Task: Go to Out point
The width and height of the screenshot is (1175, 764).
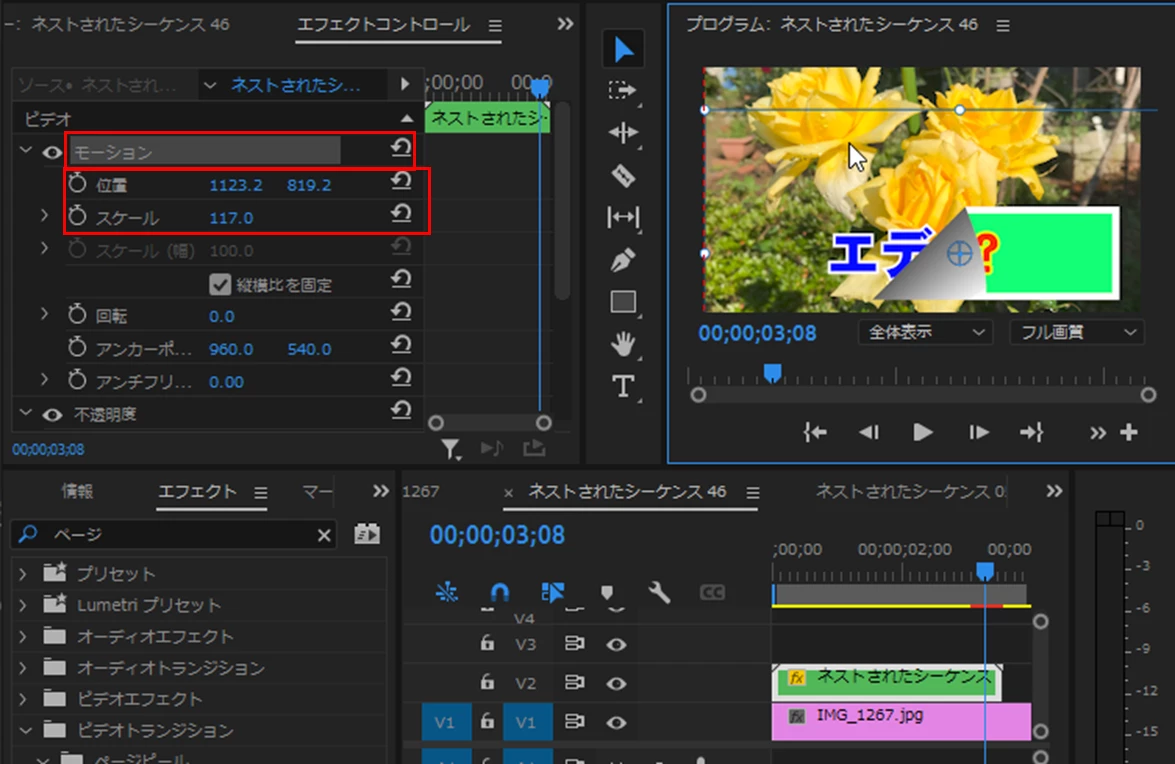Action: coord(1032,432)
